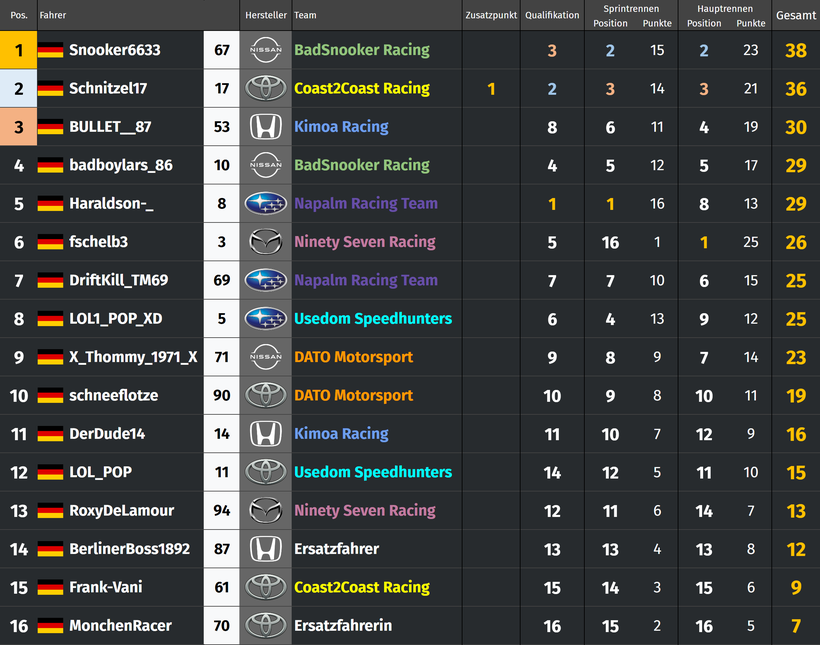Click the German flag next to LOL1_POP_XD
The width and height of the screenshot is (820, 645).
point(51,319)
